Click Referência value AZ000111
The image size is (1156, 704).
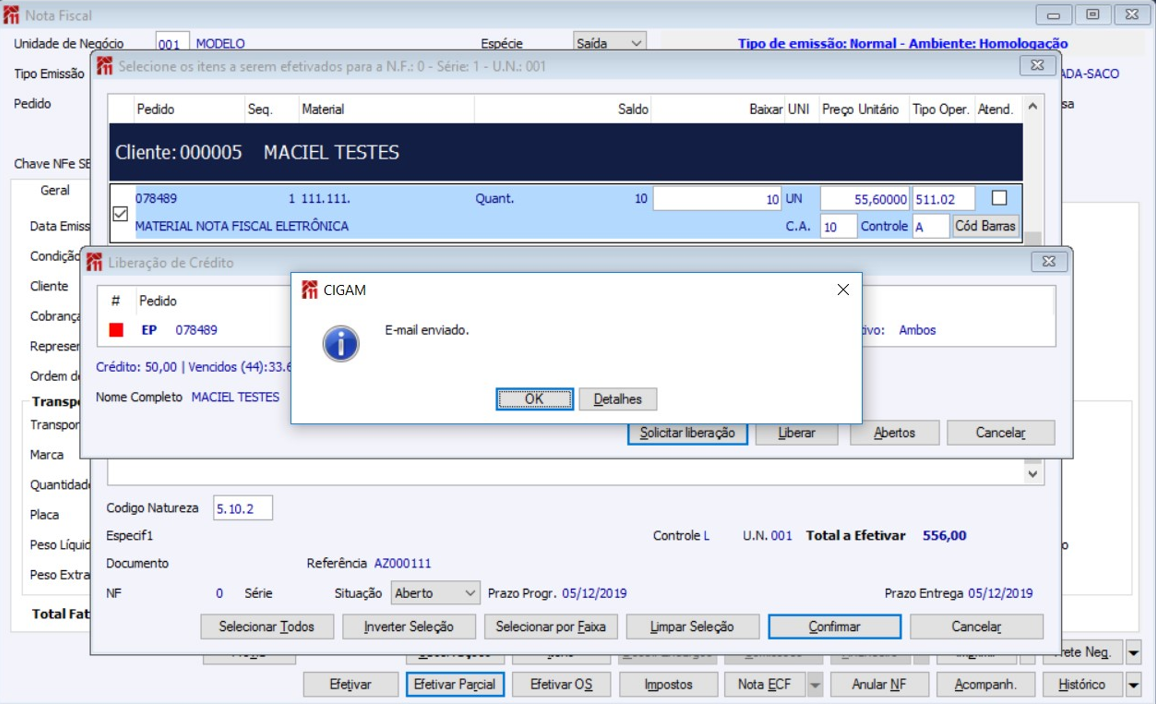[403, 563]
